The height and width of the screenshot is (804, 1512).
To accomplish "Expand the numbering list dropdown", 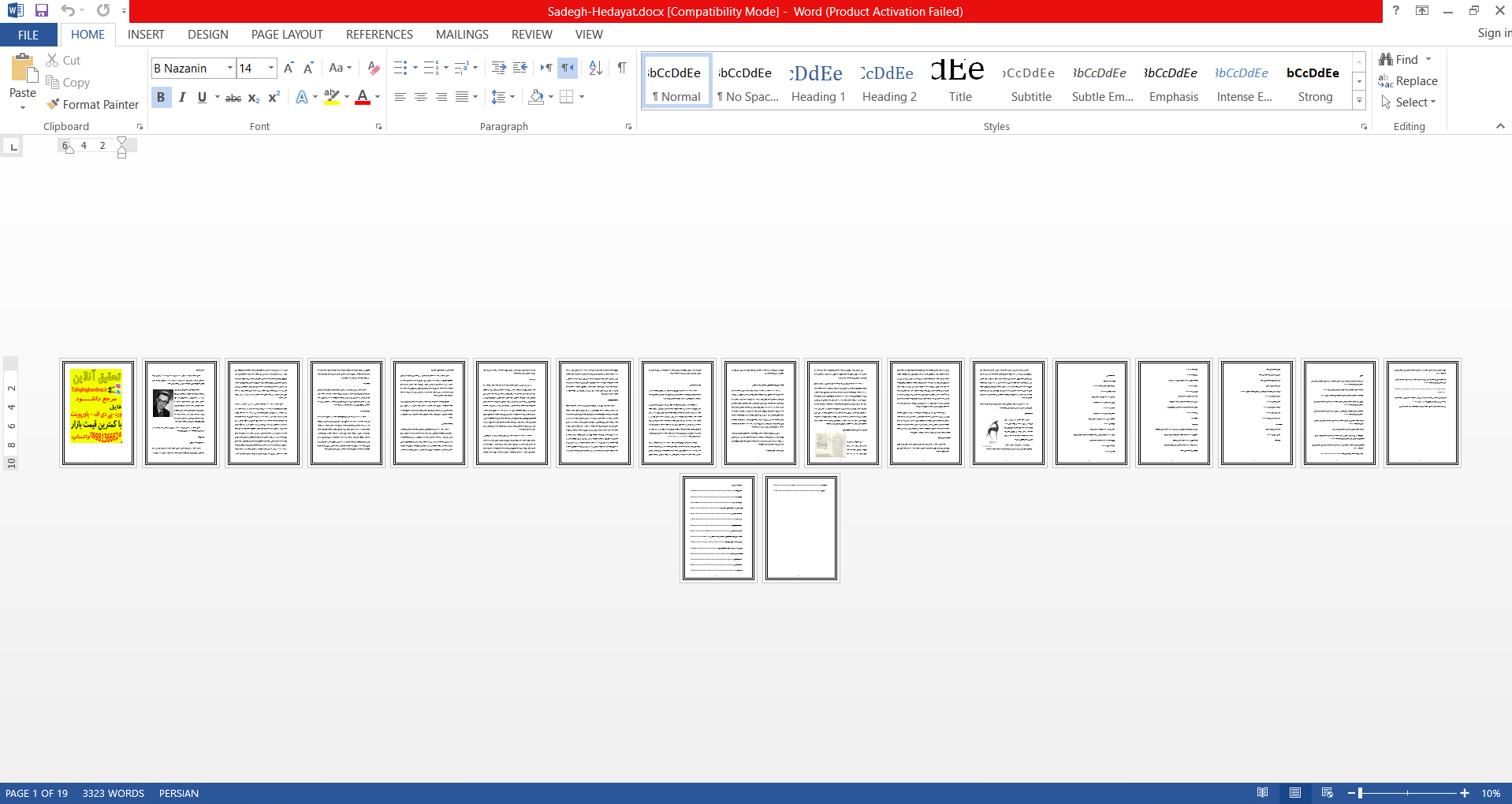I will pyautogui.click(x=446, y=68).
